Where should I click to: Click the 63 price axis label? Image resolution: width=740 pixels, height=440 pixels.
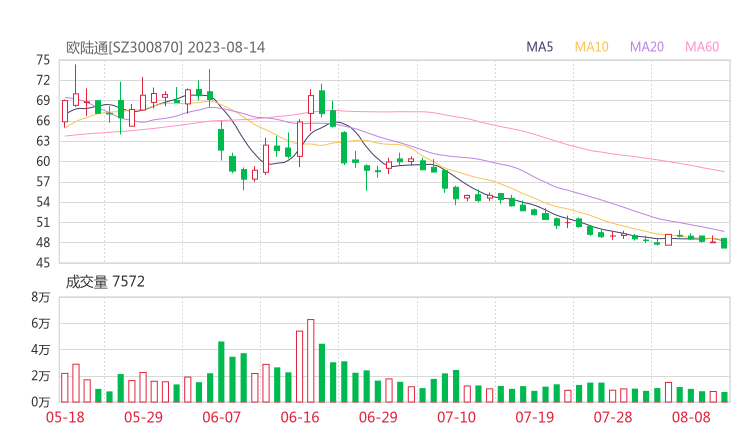click(x=43, y=141)
